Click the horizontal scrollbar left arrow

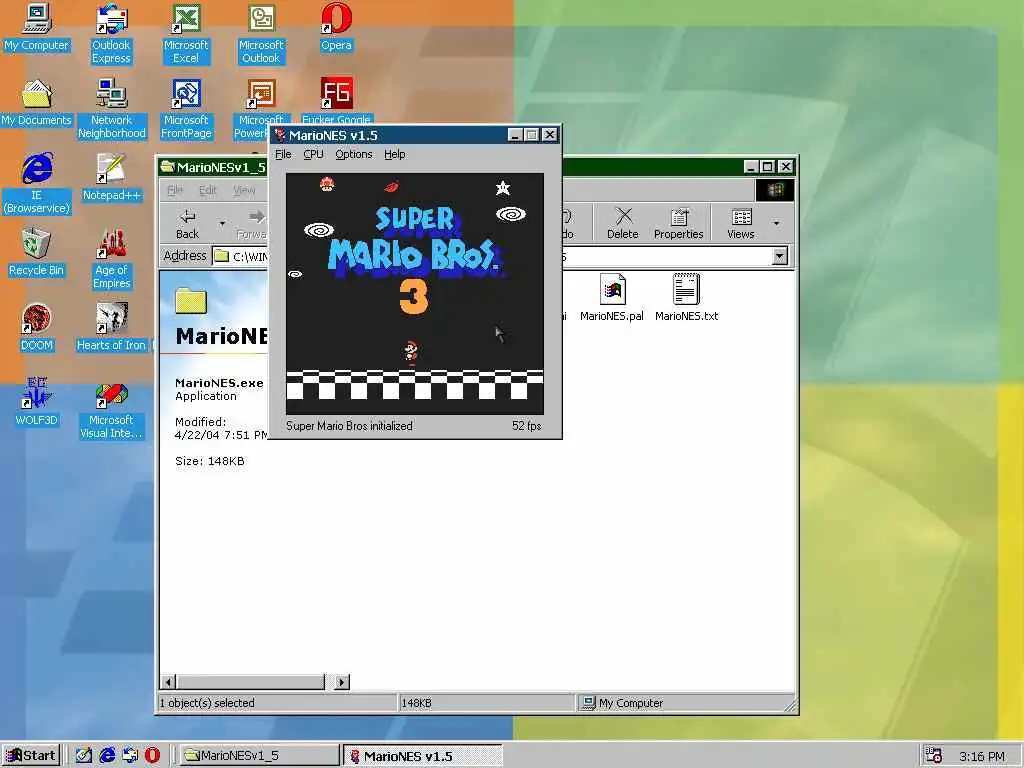pyautogui.click(x=168, y=682)
